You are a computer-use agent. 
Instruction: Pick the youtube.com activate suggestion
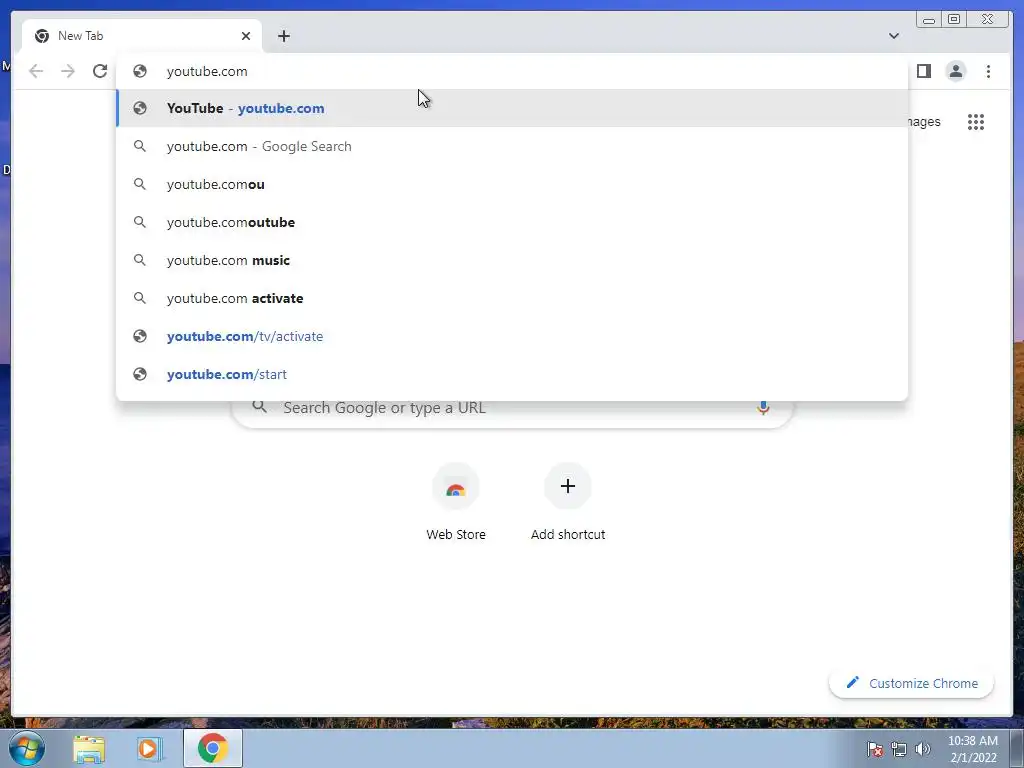[512, 298]
